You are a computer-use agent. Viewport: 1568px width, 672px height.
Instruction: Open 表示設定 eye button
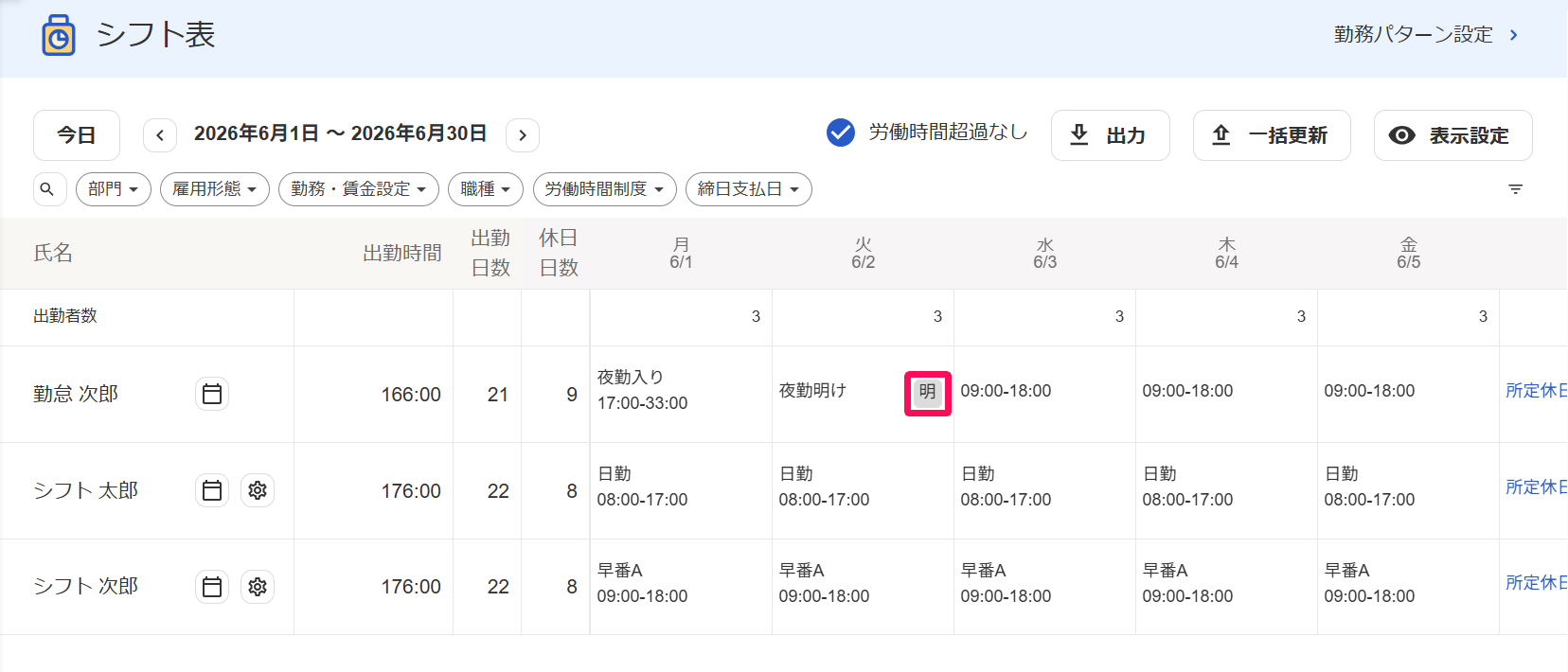tap(1453, 135)
